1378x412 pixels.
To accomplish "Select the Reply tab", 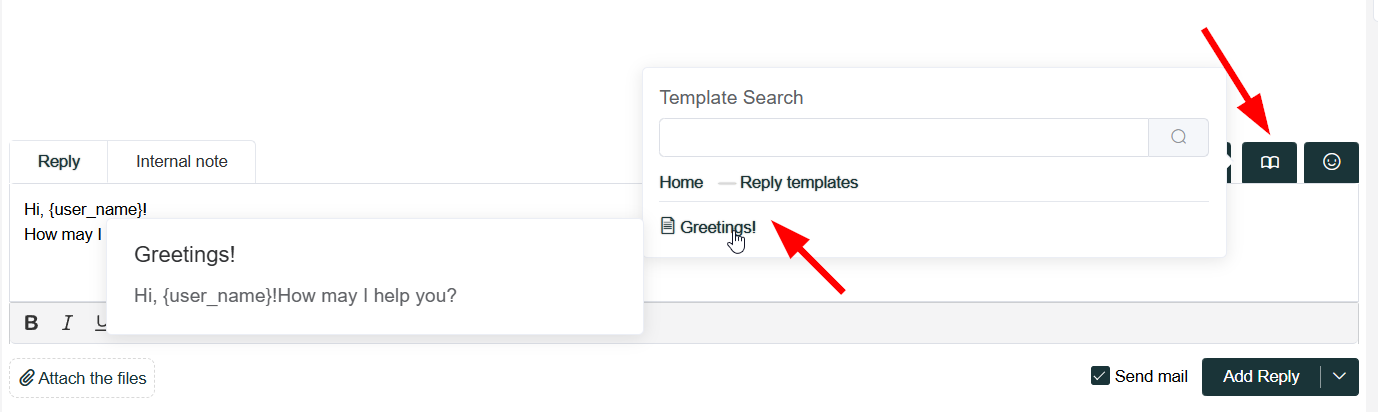I will 59,161.
